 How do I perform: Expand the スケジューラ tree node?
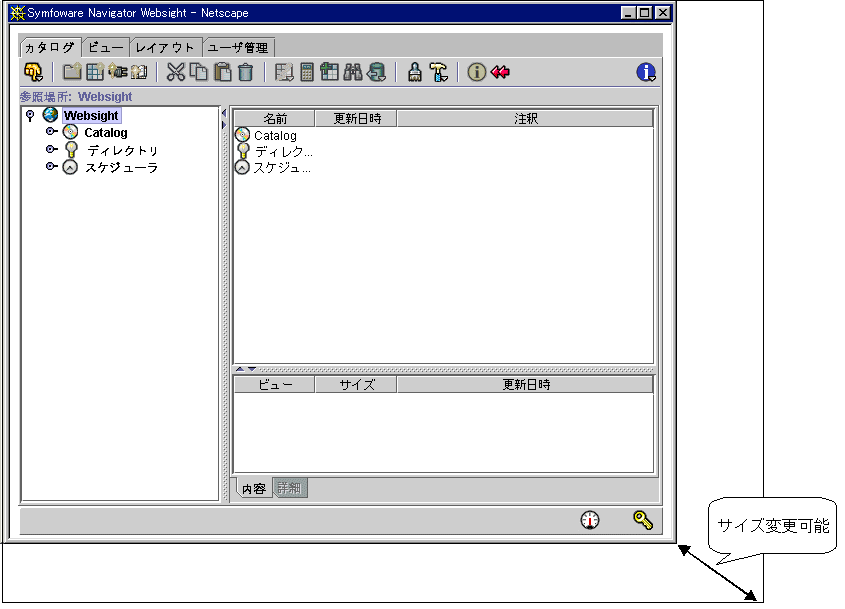coord(51,167)
